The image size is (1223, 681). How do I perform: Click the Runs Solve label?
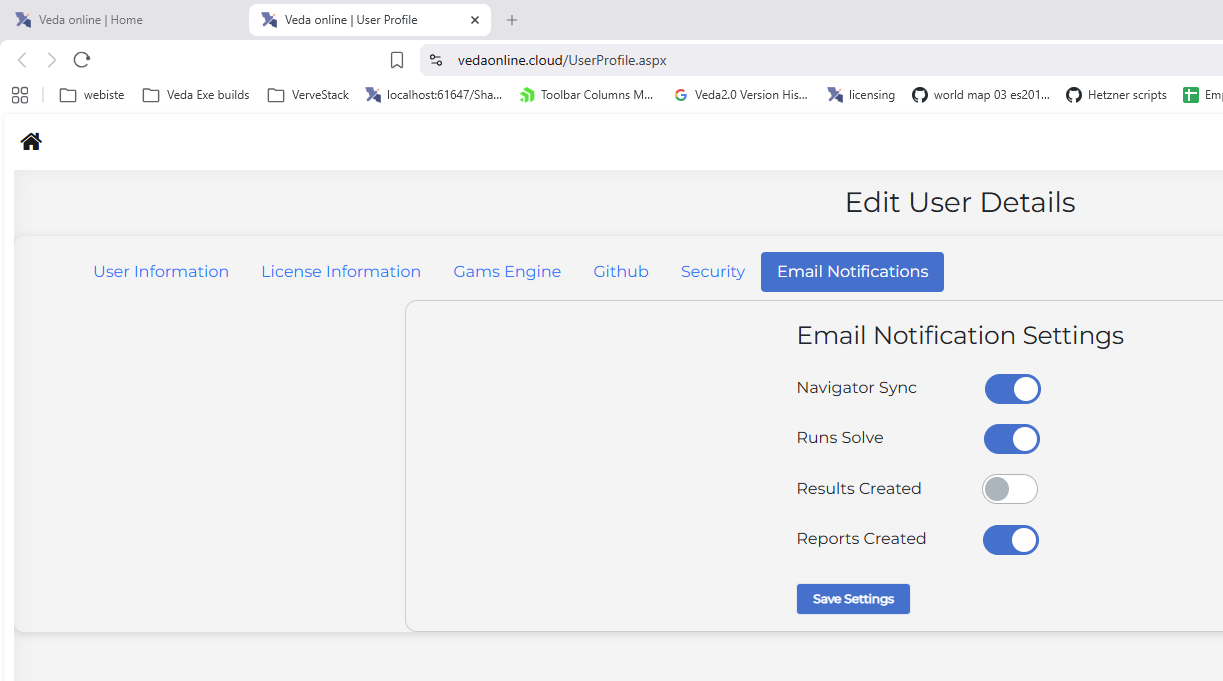coord(840,438)
